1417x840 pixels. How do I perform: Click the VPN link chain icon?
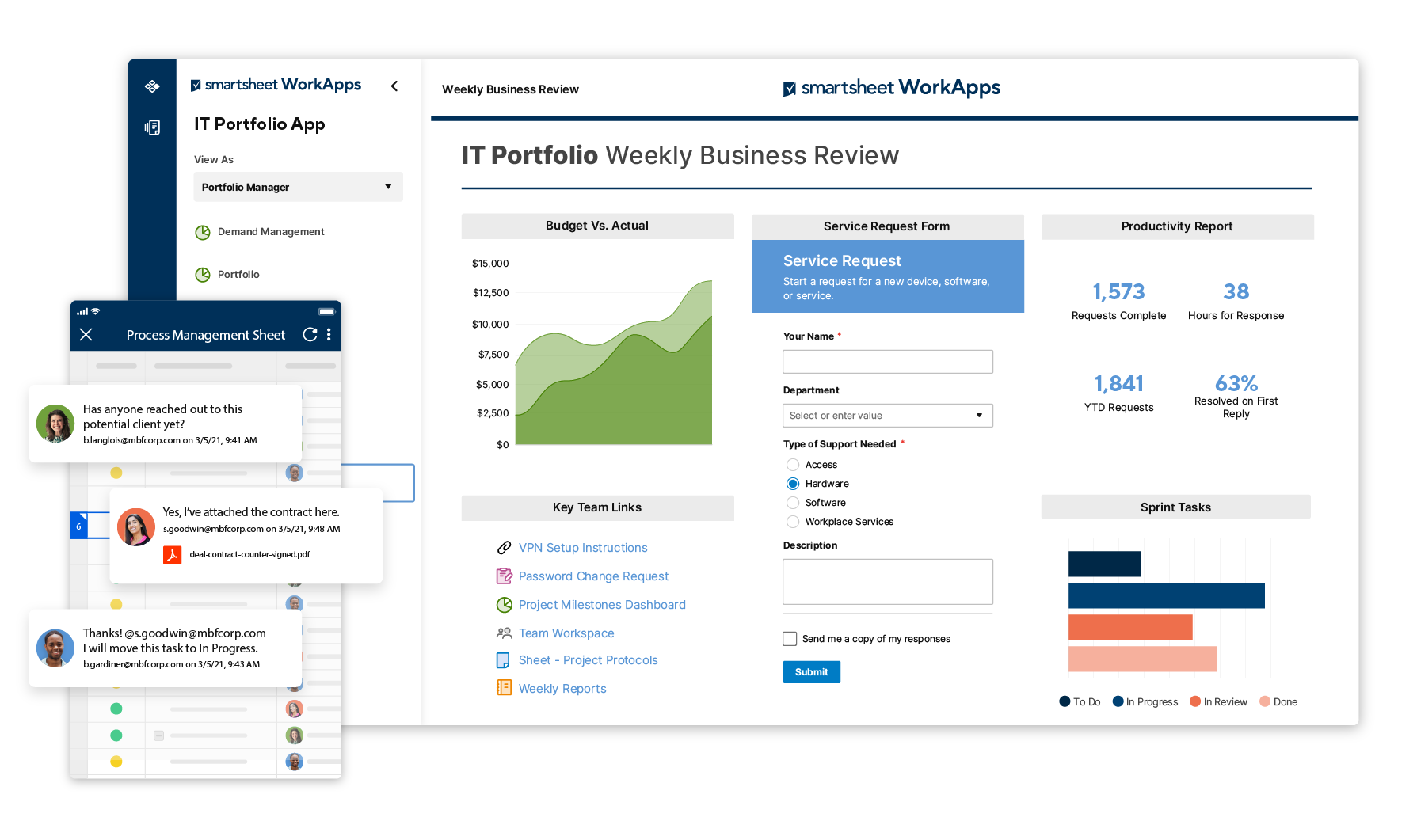(x=504, y=548)
